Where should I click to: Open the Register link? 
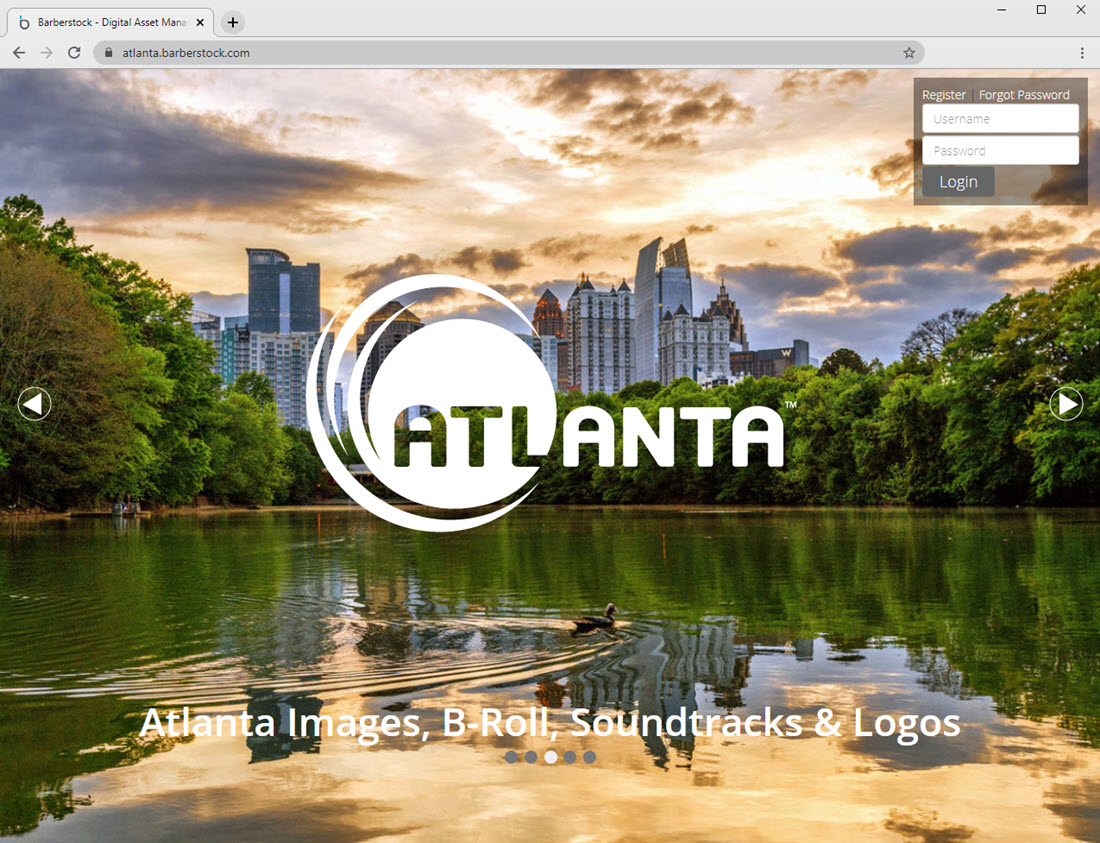click(x=944, y=95)
